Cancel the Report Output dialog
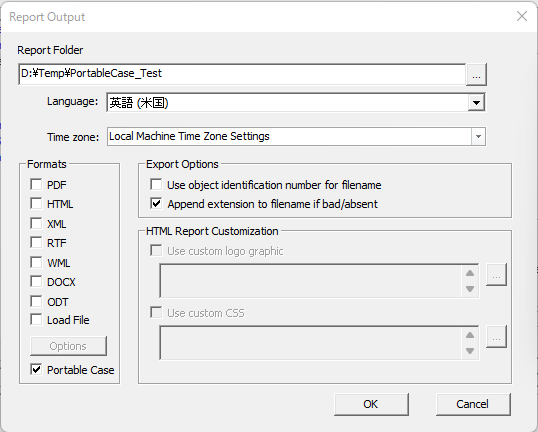Viewport: 538px width, 432px height. [473, 404]
